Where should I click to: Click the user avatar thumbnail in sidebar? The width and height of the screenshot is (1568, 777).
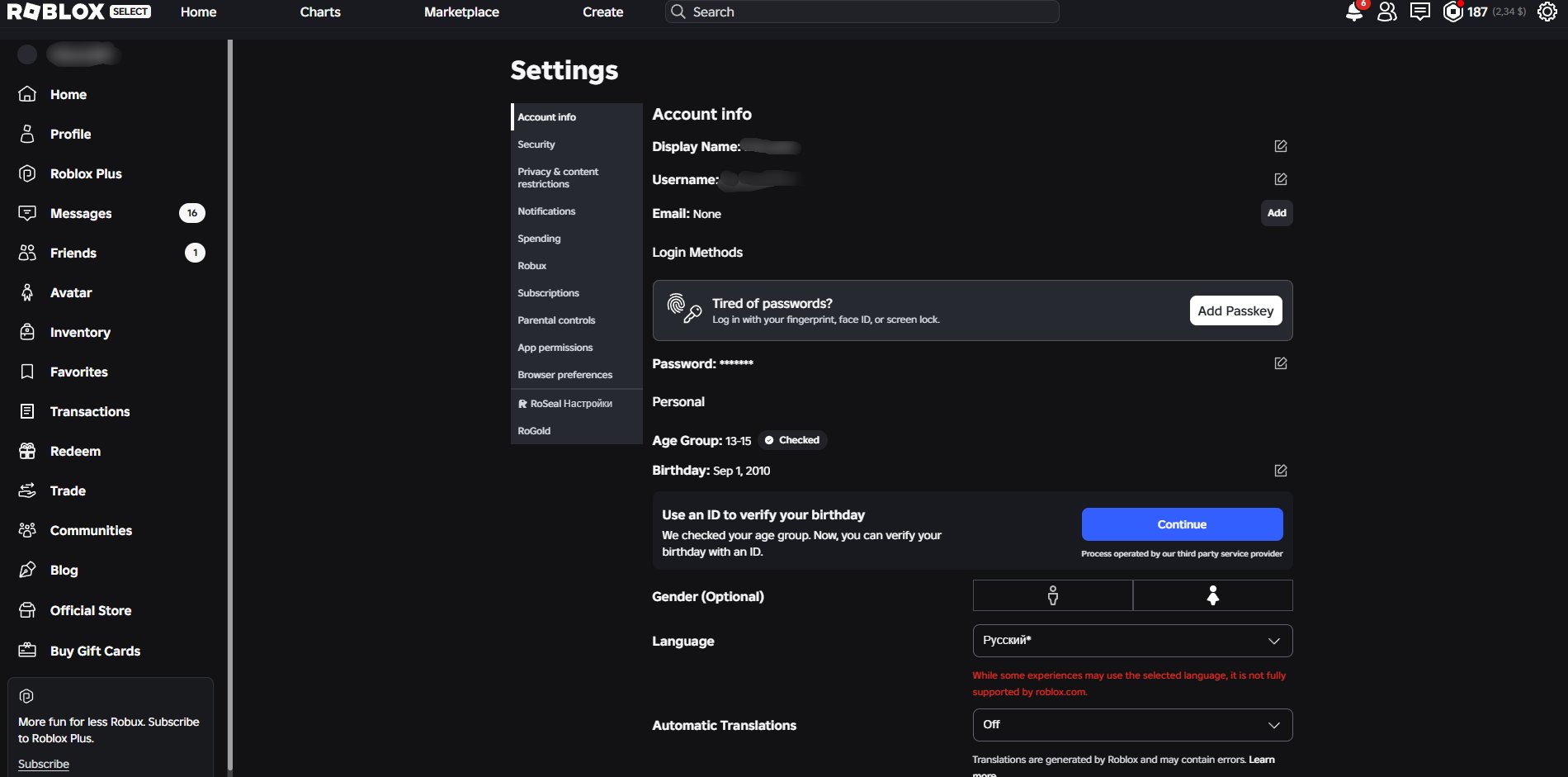click(27, 54)
